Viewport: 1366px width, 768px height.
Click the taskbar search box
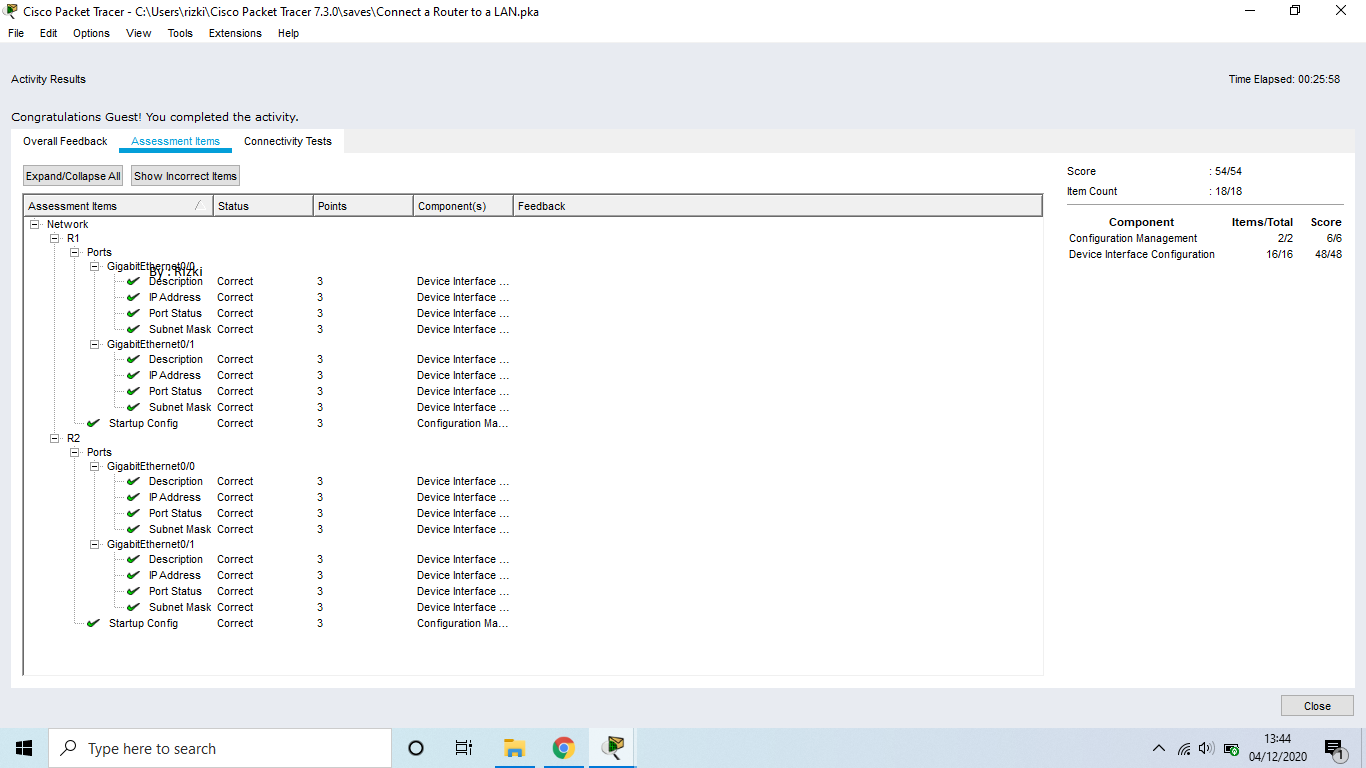point(220,748)
